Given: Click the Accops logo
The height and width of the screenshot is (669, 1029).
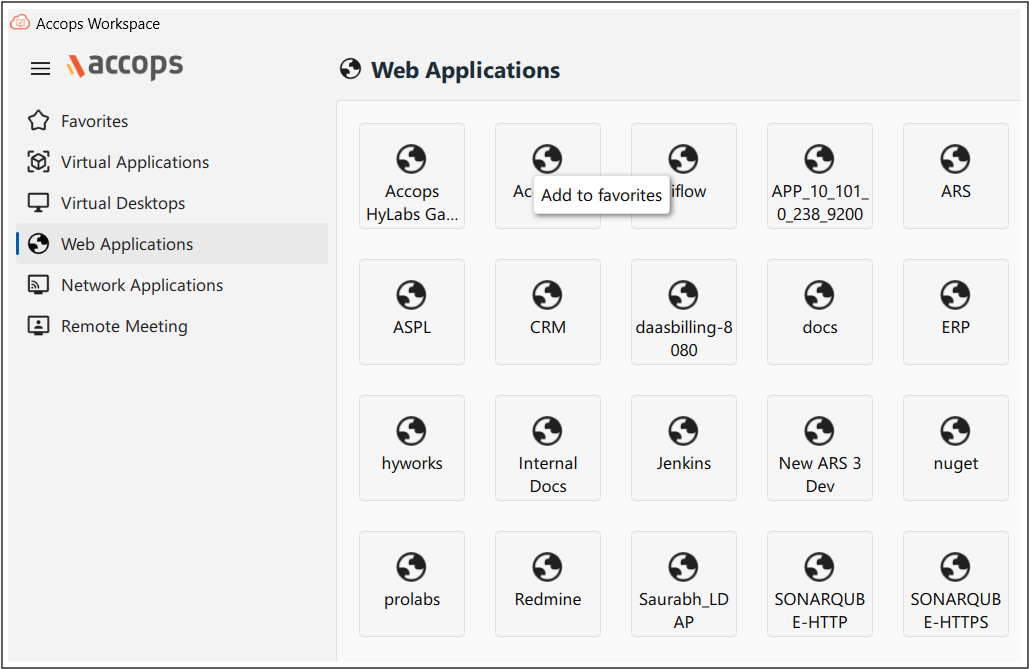Looking at the screenshot, I should [125, 66].
